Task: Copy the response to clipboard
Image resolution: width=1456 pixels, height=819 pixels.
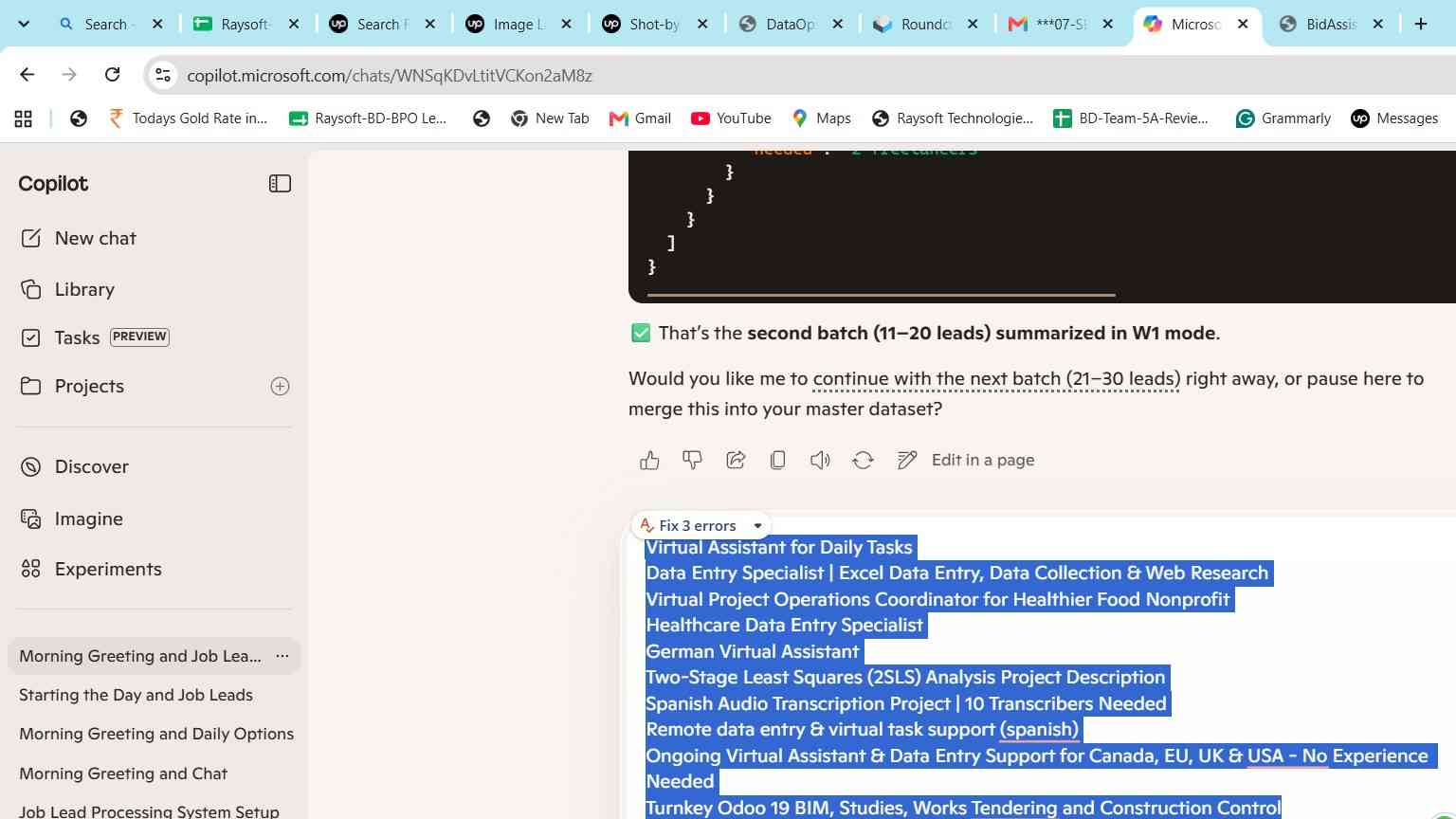Action: tap(777, 460)
